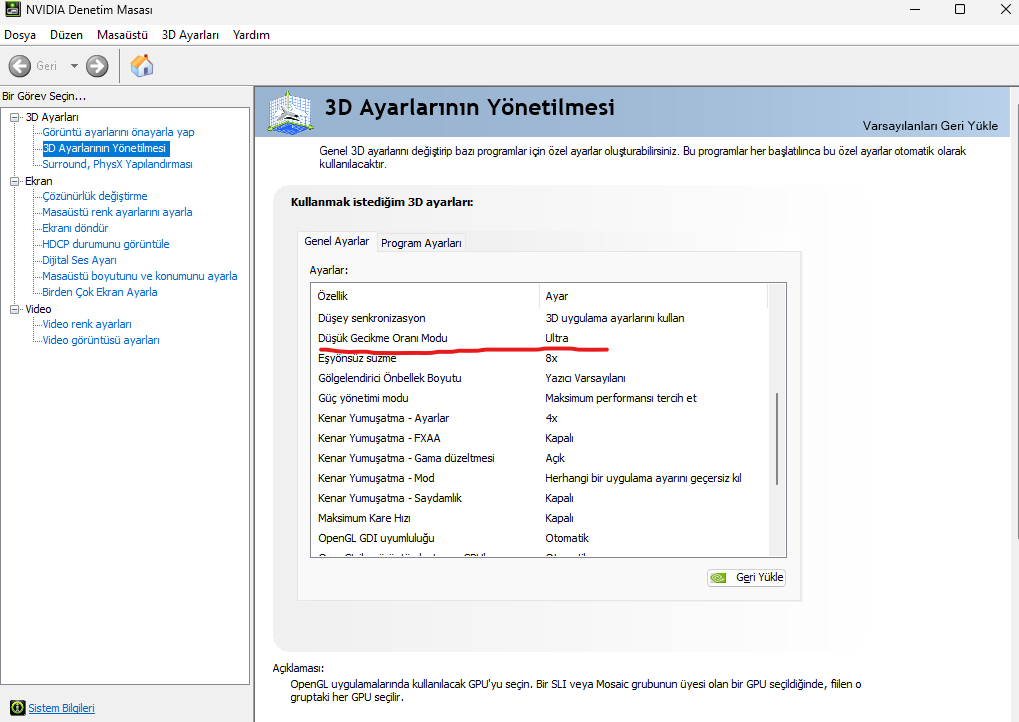Select 3D Ayarlarının Yönetilmesi in the tree
Viewport: 1019px width, 722px height.
tap(105, 148)
